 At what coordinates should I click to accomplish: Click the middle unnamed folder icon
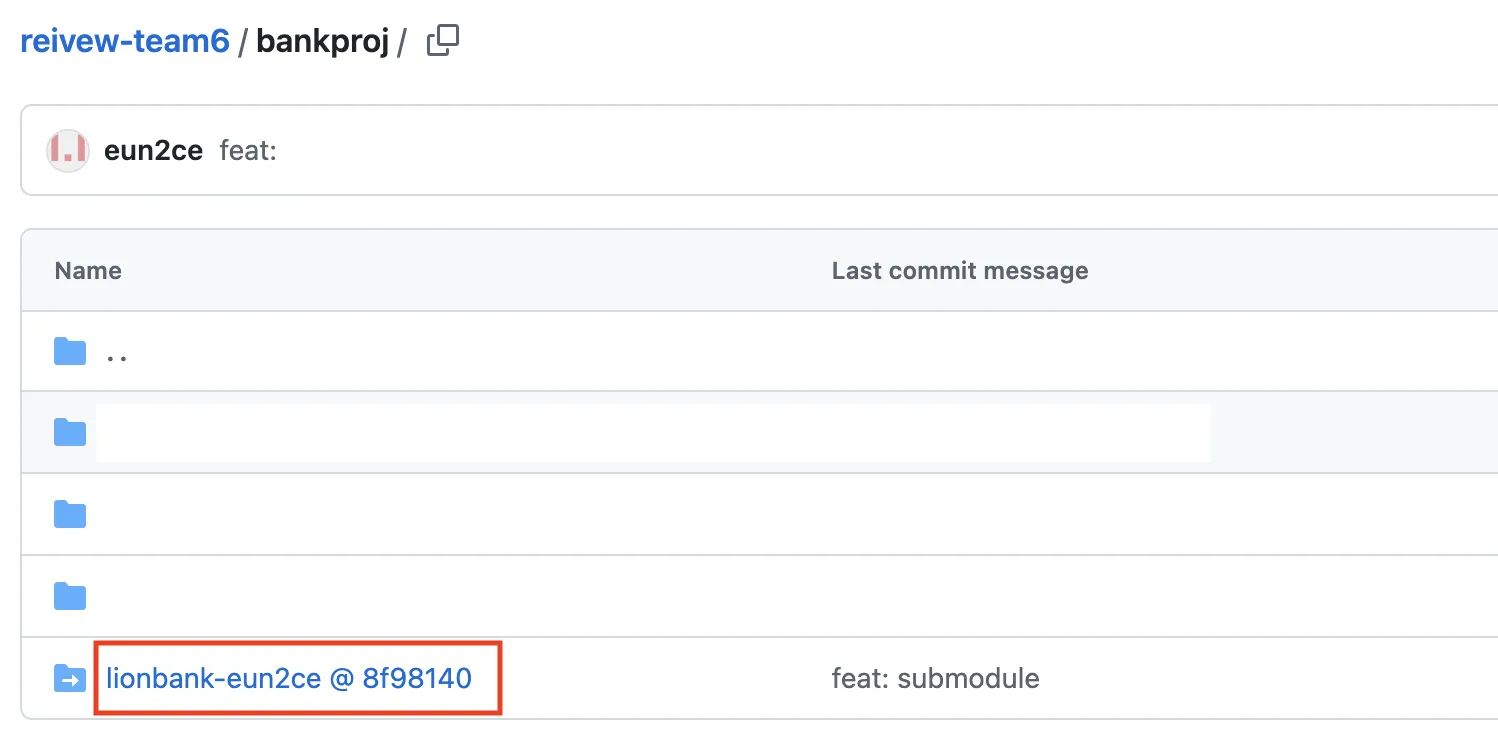click(x=70, y=514)
